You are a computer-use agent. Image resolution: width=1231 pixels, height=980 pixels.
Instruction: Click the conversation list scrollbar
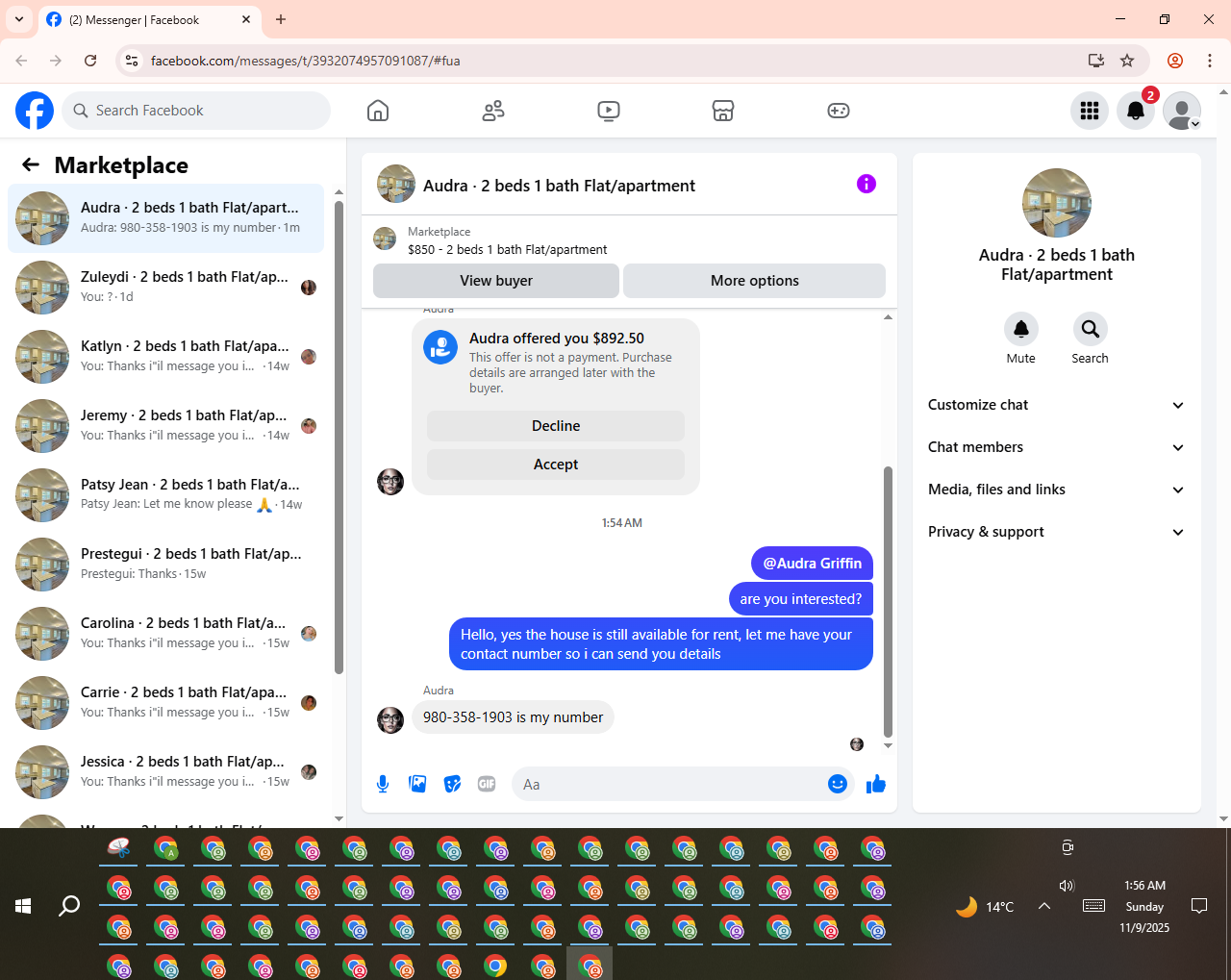point(339,438)
